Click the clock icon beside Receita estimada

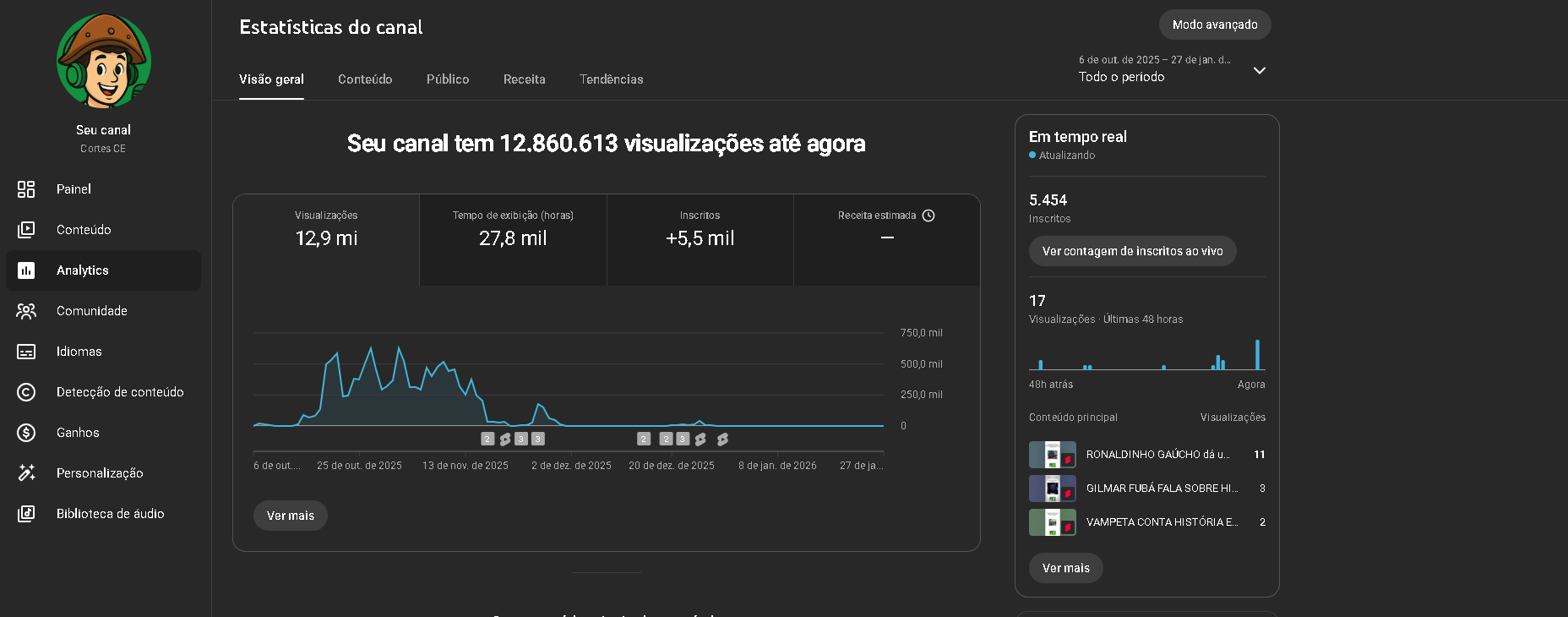[928, 216]
